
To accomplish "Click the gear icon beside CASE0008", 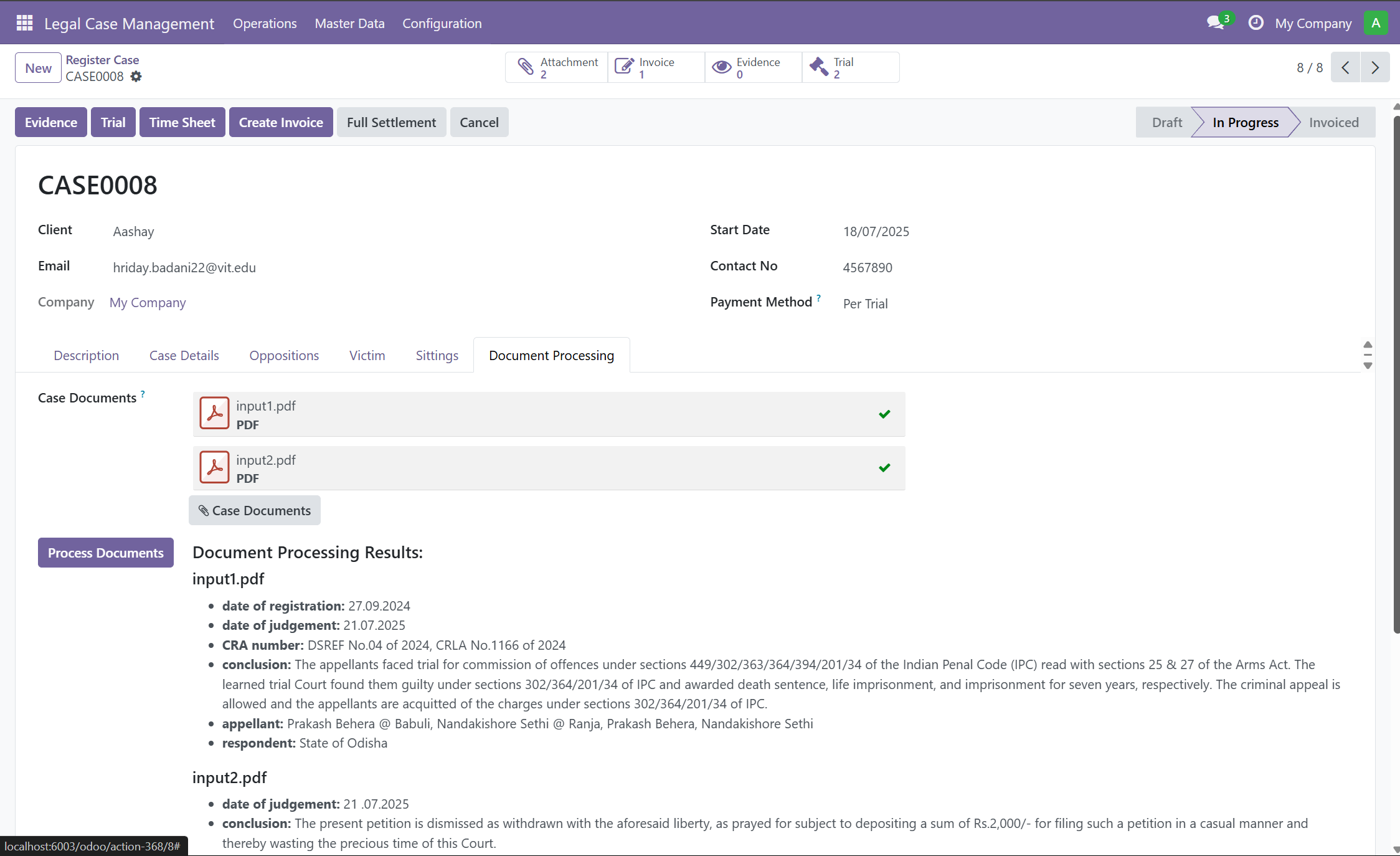I will pos(136,77).
